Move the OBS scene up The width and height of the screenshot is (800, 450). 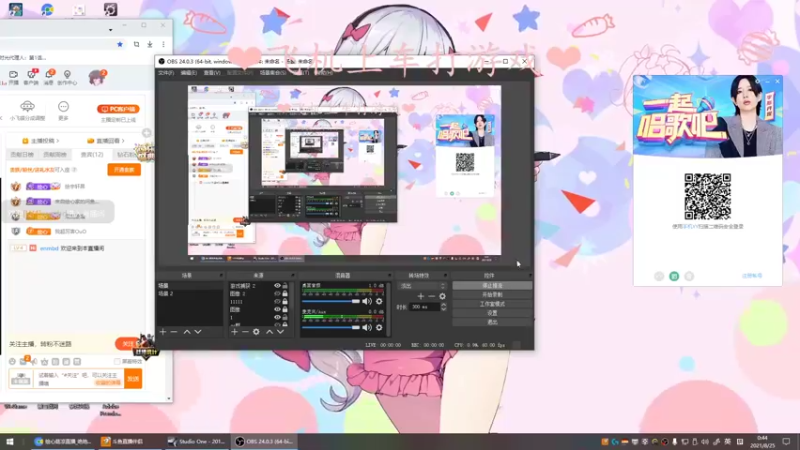click(187, 332)
